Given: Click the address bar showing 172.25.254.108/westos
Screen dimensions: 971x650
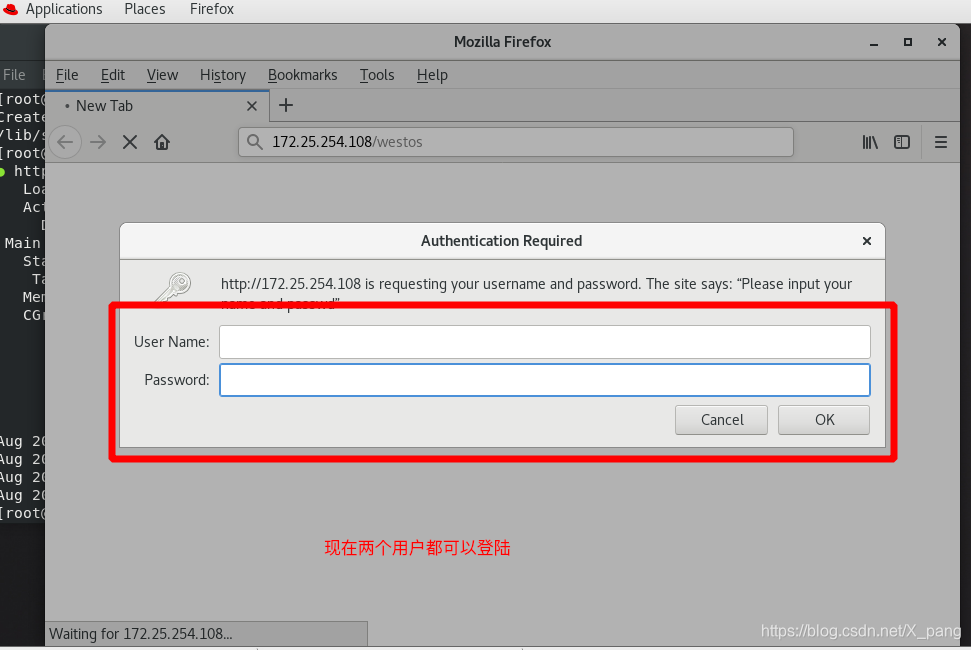Looking at the screenshot, I should point(516,142).
